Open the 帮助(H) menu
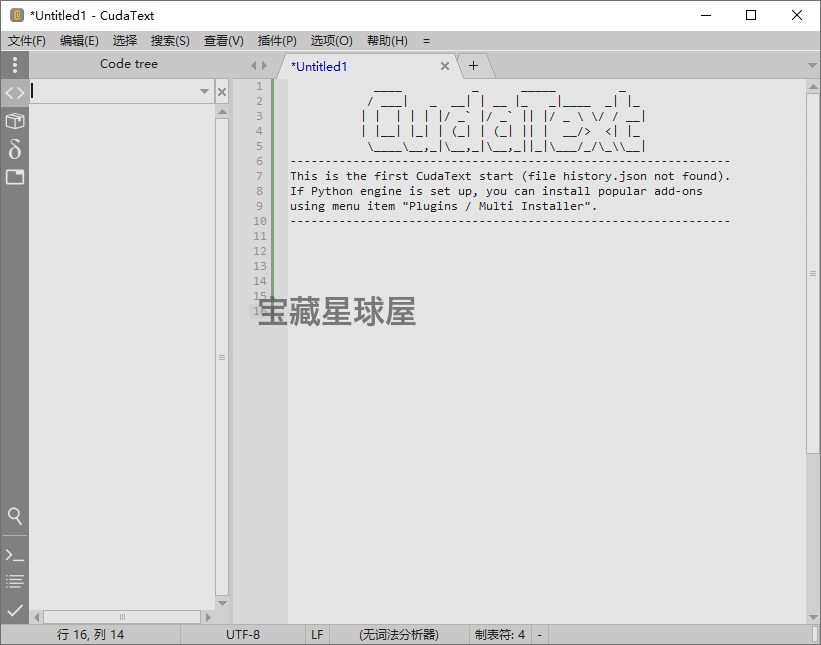821x645 pixels. pyautogui.click(x=387, y=41)
